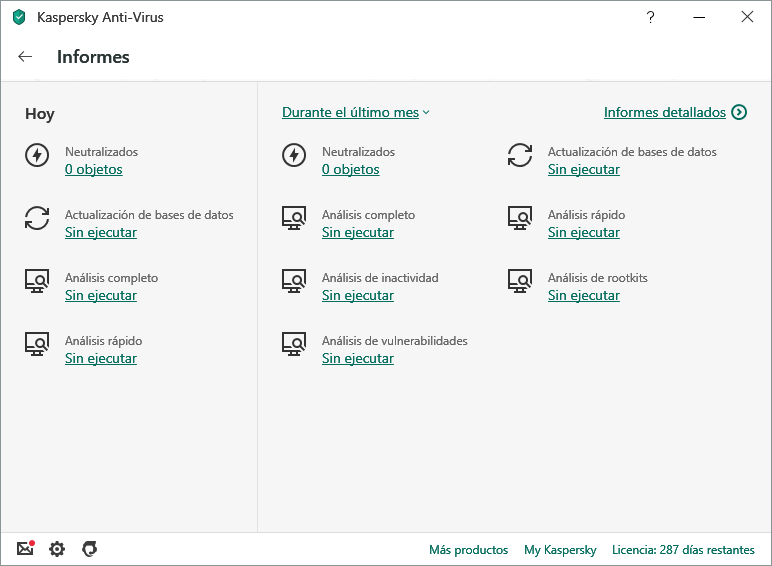Click Licencia: 287 días restantes

coord(683,550)
